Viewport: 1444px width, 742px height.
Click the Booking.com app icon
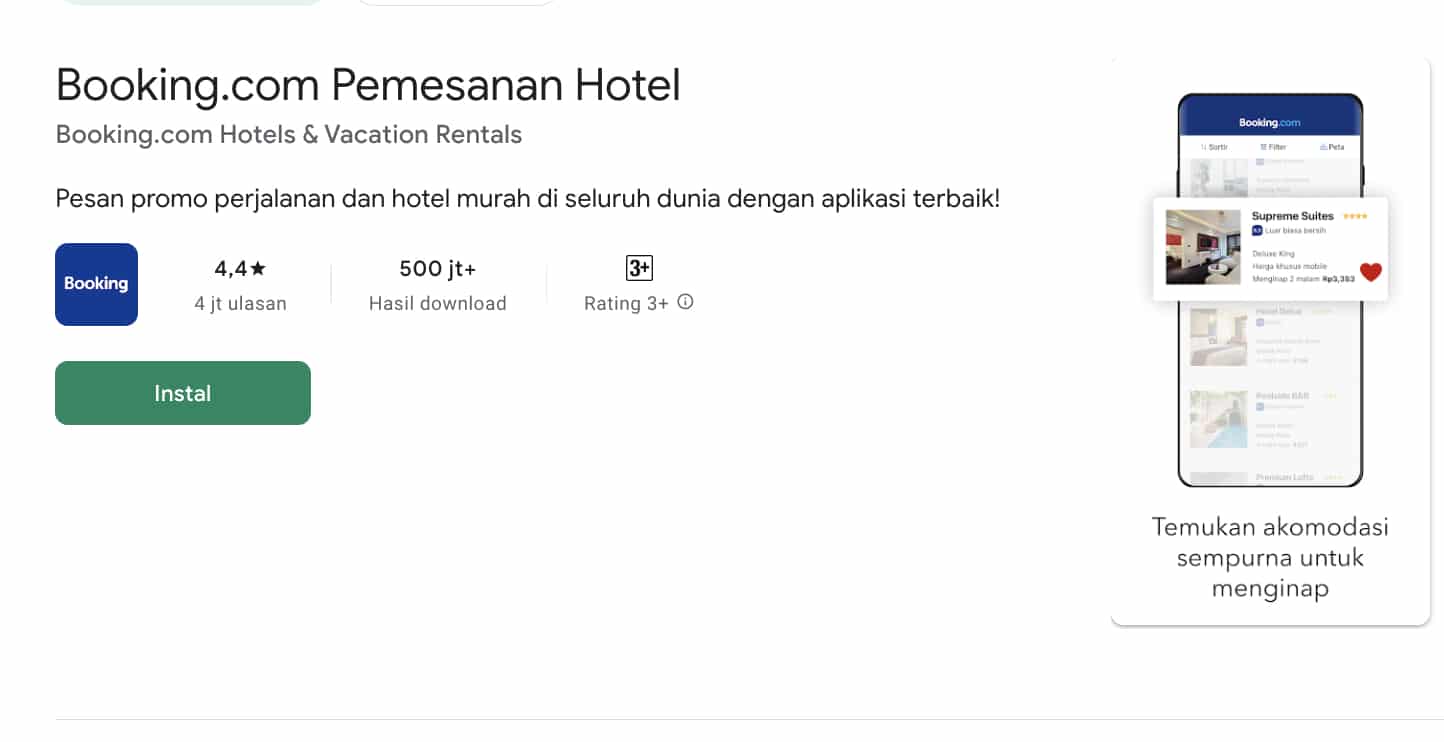96,284
